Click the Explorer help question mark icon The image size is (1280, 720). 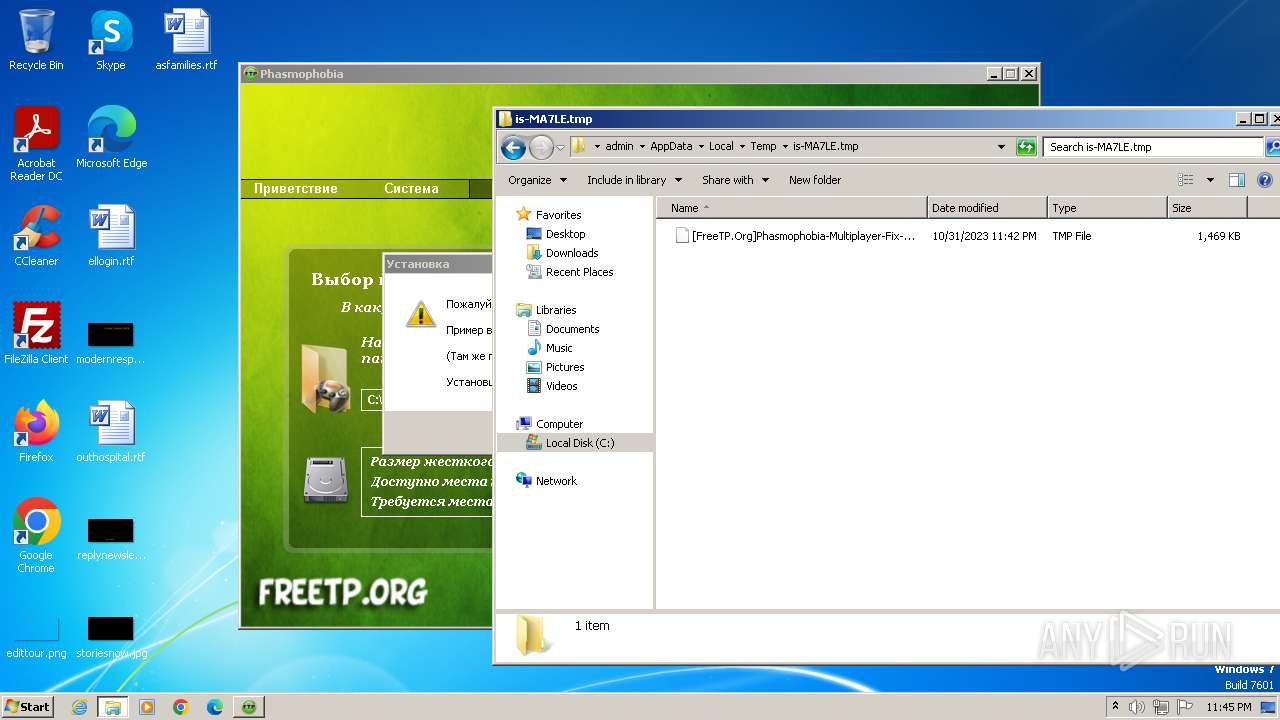pyautogui.click(x=1264, y=180)
